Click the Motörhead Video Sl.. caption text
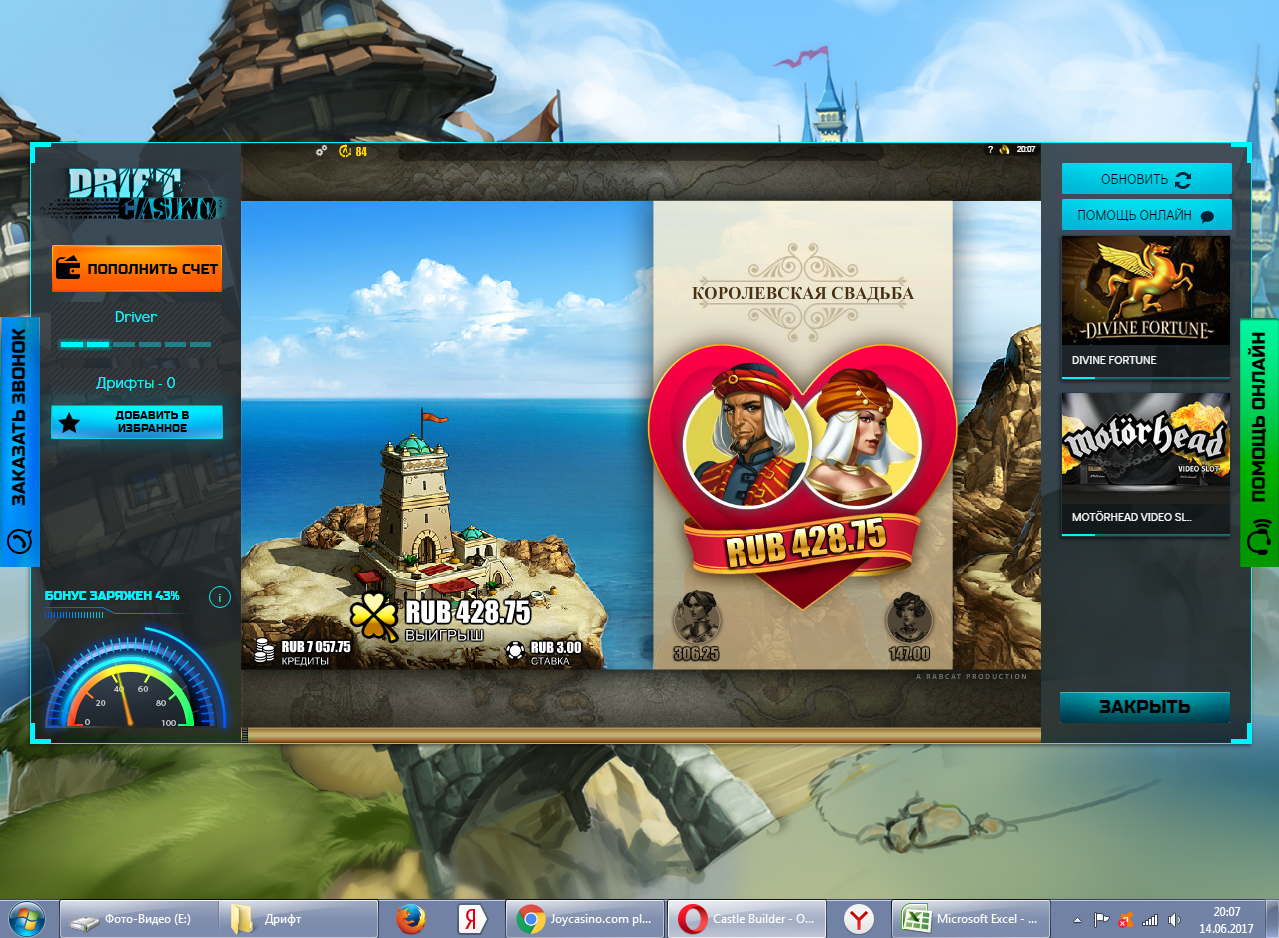Image resolution: width=1279 pixels, height=938 pixels. 1132,518
